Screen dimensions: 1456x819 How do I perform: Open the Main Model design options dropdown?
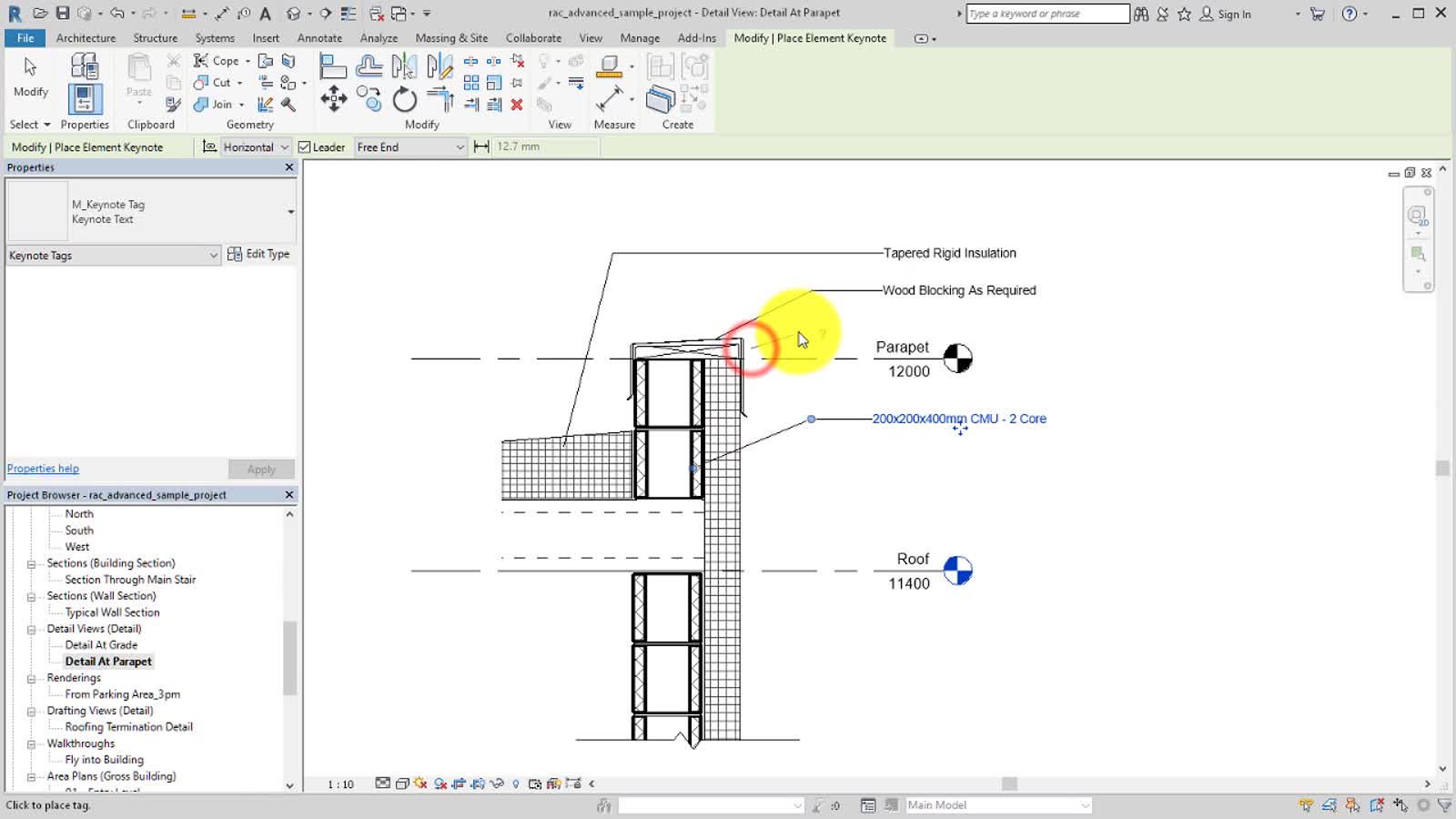point(998,805)
